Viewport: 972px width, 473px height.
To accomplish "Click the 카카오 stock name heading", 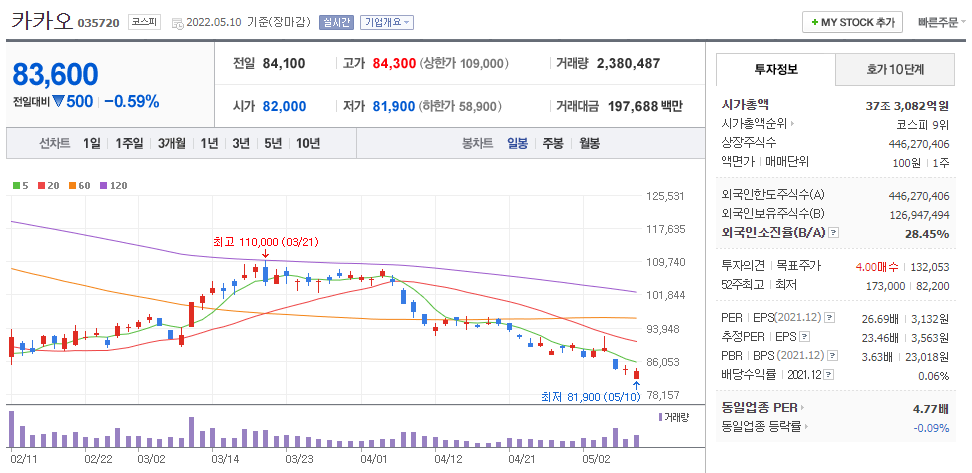I will [42, 20].
